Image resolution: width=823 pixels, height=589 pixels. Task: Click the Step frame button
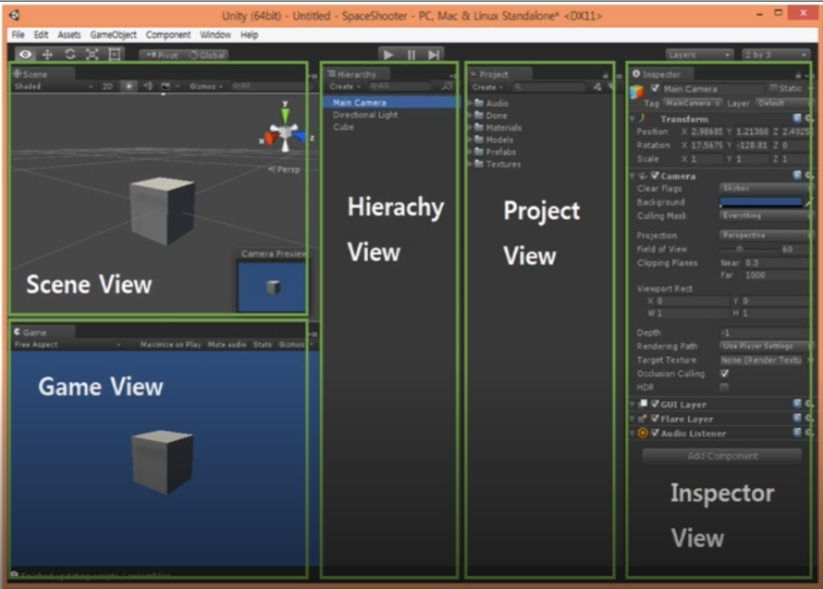coord(434,55)
